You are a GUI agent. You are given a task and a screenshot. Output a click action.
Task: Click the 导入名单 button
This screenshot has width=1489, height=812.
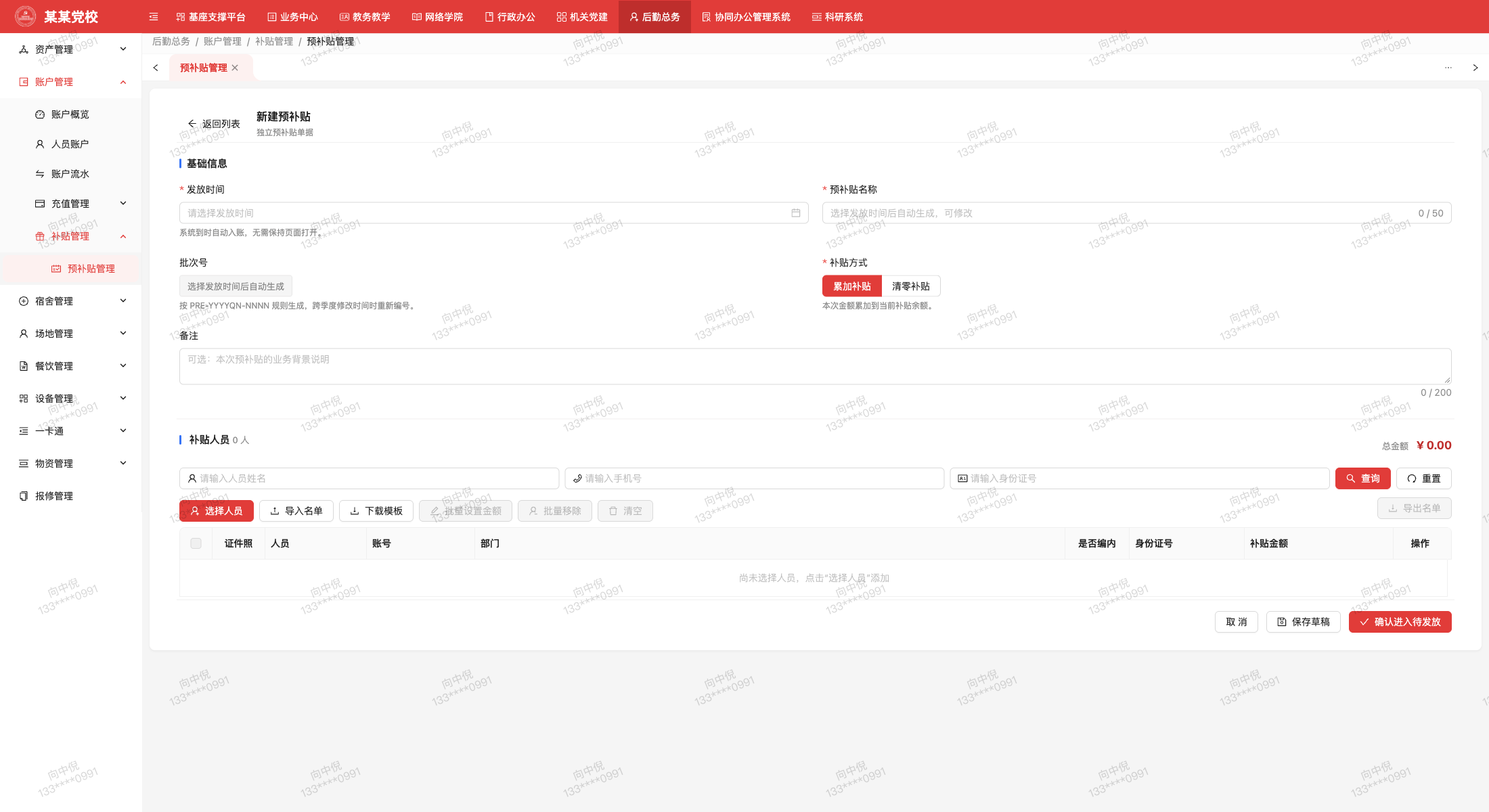[296, 511]
